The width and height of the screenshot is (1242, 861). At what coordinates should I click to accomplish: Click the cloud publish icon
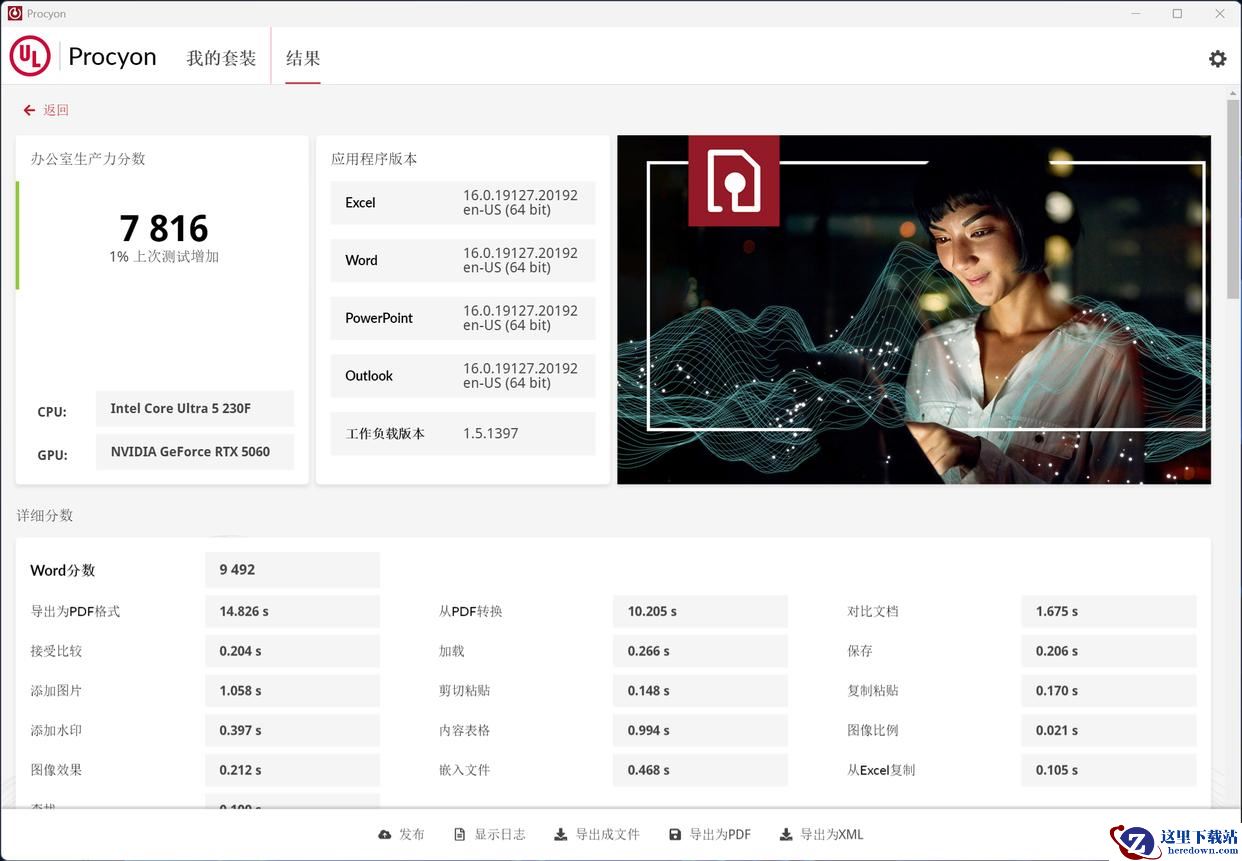pos(385,834)
